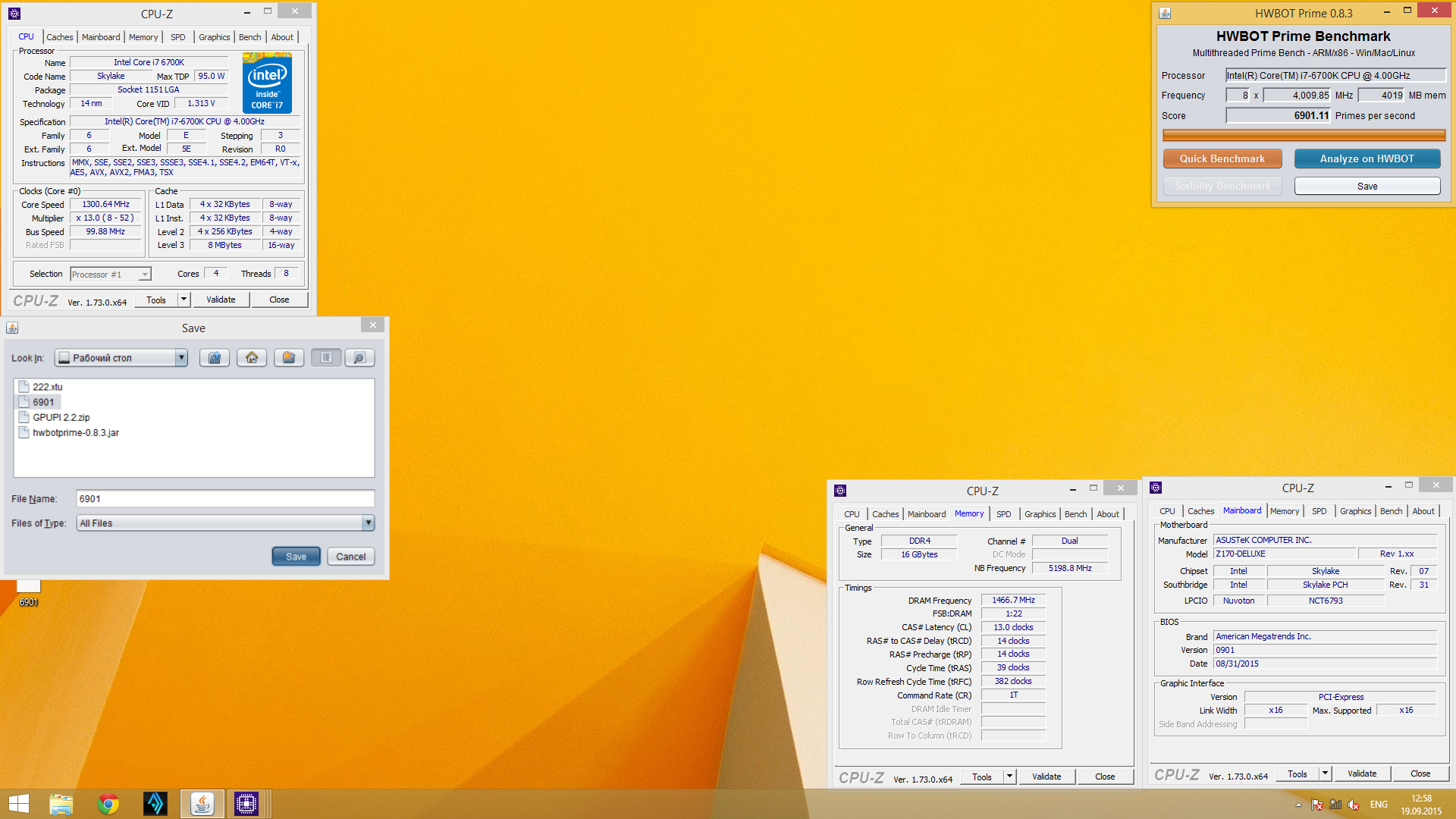Open Graphics tab in top-left CPU-Z window

214,37
